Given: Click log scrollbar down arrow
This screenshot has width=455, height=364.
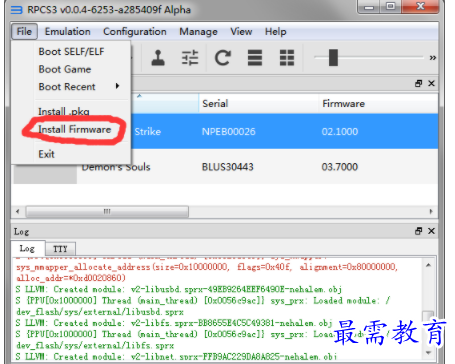Looking at the screenshot, I should [429, 353].
